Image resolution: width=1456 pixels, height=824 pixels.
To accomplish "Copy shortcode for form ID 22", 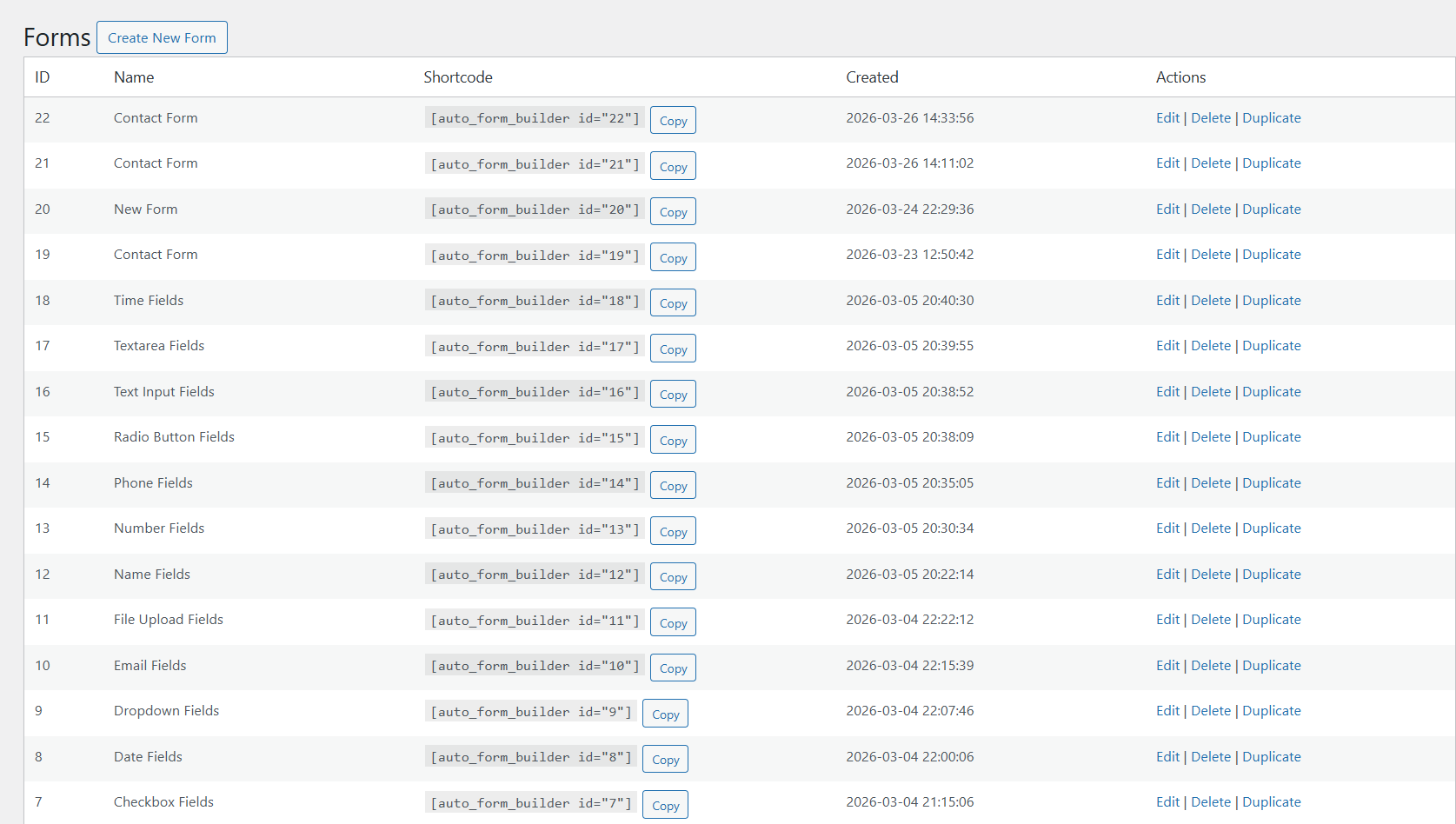I will [x=673, y=120].
